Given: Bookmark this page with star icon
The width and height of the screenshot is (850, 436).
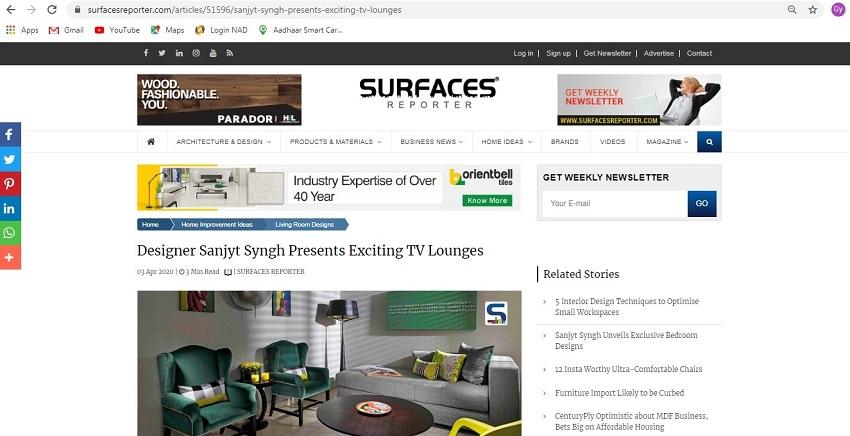Looking at the screenshot, I should (x=813, y=10).
